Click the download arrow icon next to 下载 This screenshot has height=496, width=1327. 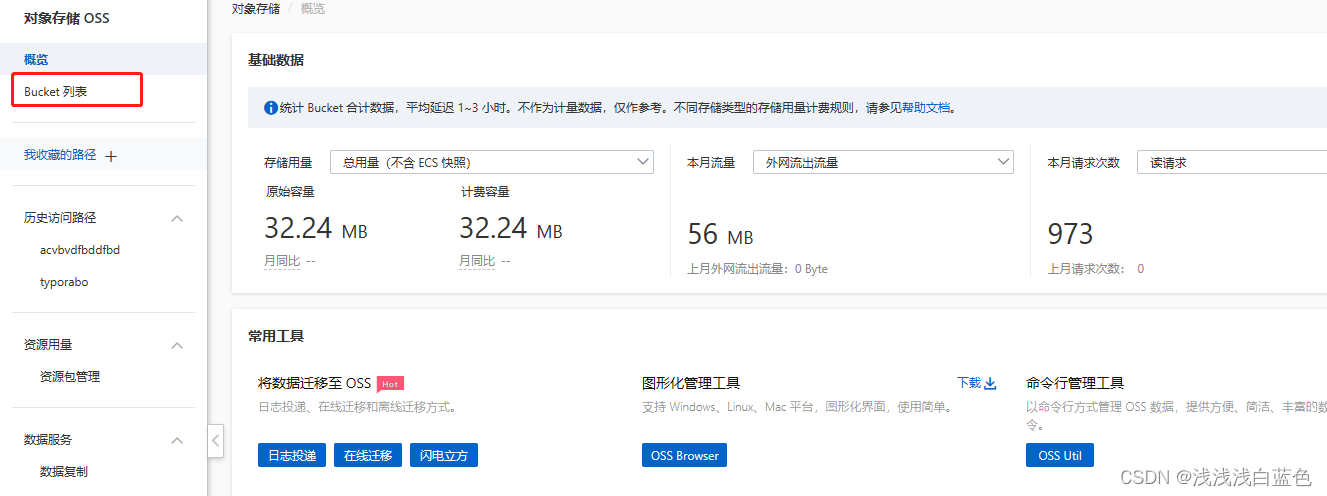(x=991, y=383)
